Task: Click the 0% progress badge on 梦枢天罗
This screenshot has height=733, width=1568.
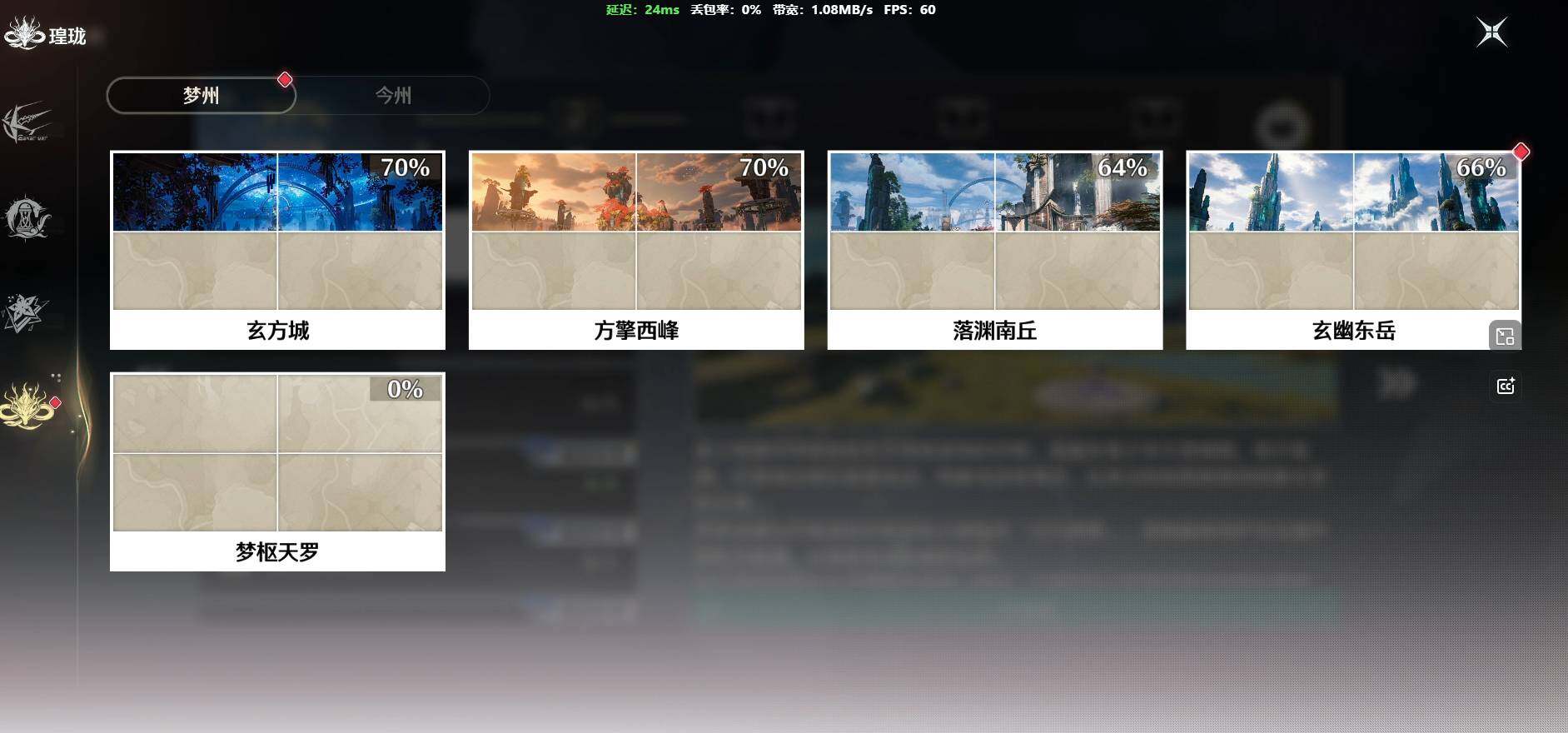Action: [x=405, y=389]
